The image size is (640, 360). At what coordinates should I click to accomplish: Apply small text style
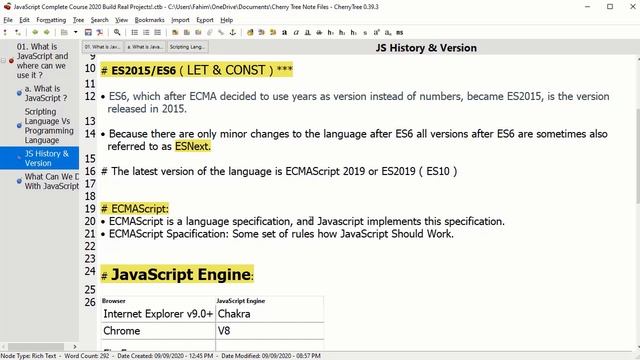[365, 32]
